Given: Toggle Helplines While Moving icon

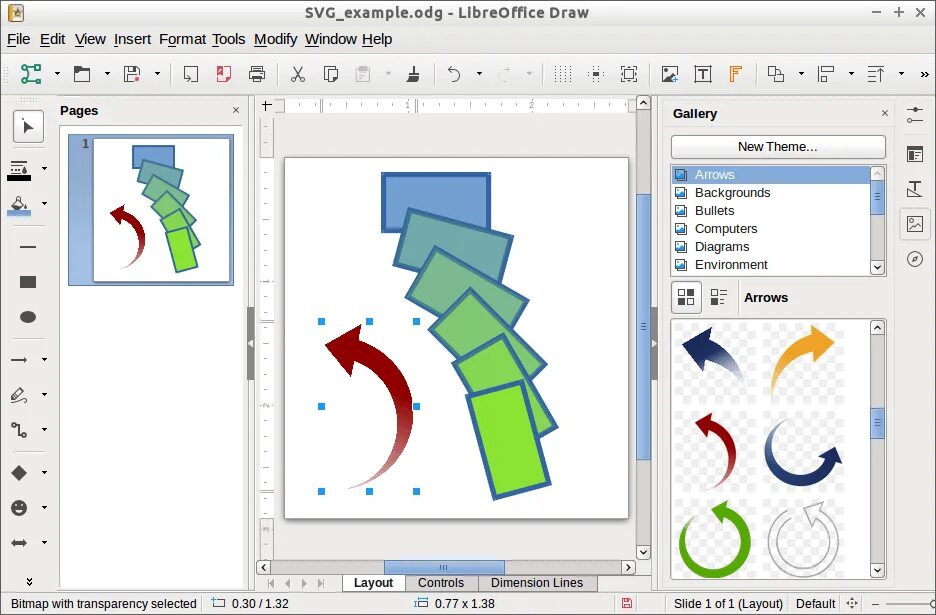Looking at the screenshot, I should (628, 74).
